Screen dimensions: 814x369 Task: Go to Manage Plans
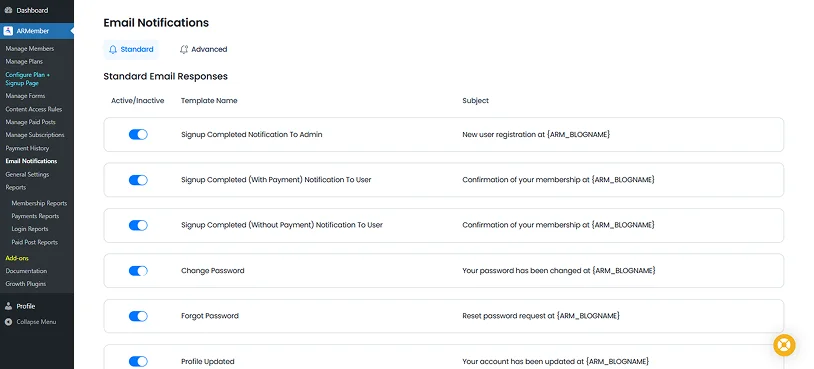(x=24, y=61)
